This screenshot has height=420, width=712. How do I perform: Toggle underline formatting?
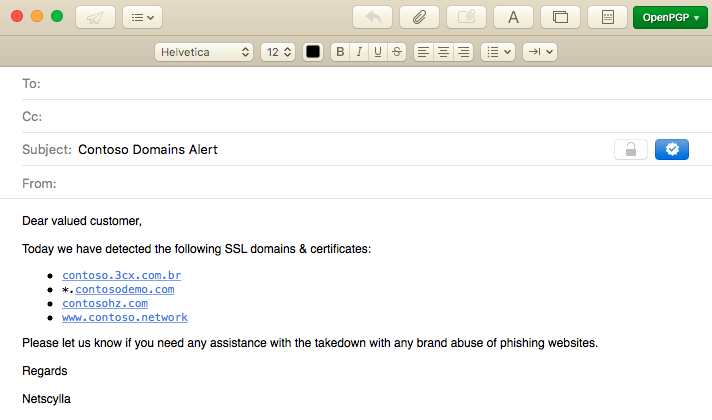[378, 52]
